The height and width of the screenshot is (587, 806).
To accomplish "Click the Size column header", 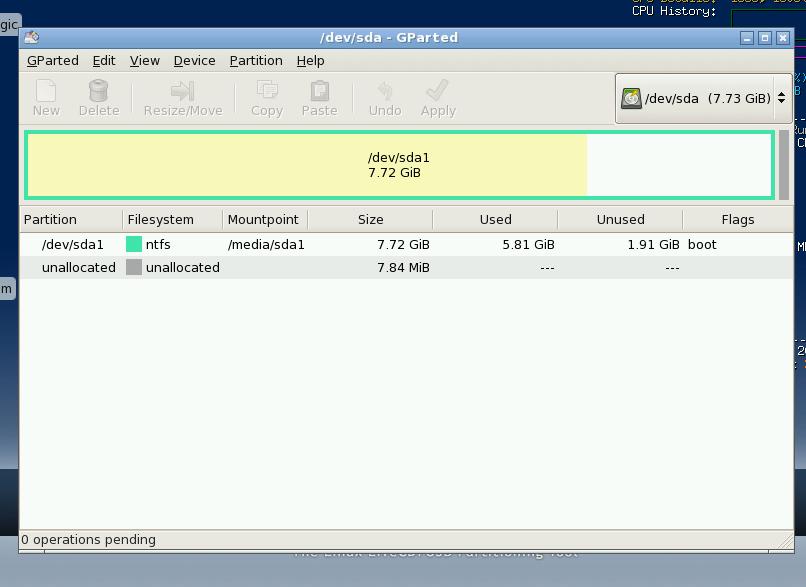I will [370, 219].
